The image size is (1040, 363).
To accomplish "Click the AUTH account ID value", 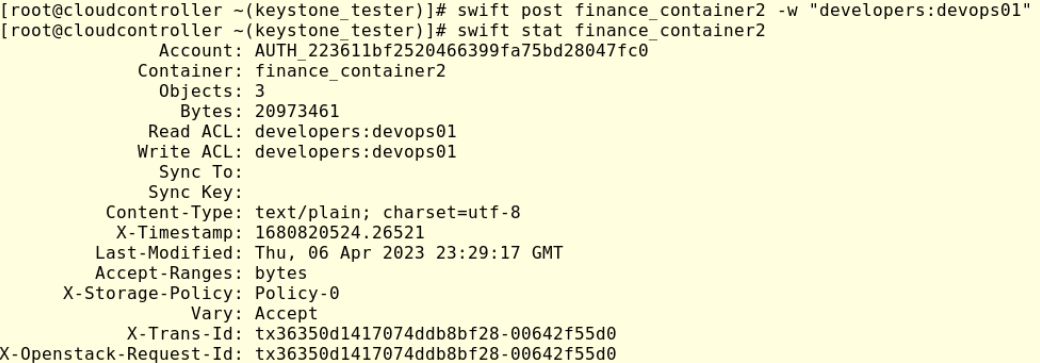I will (x=452, y=51).
